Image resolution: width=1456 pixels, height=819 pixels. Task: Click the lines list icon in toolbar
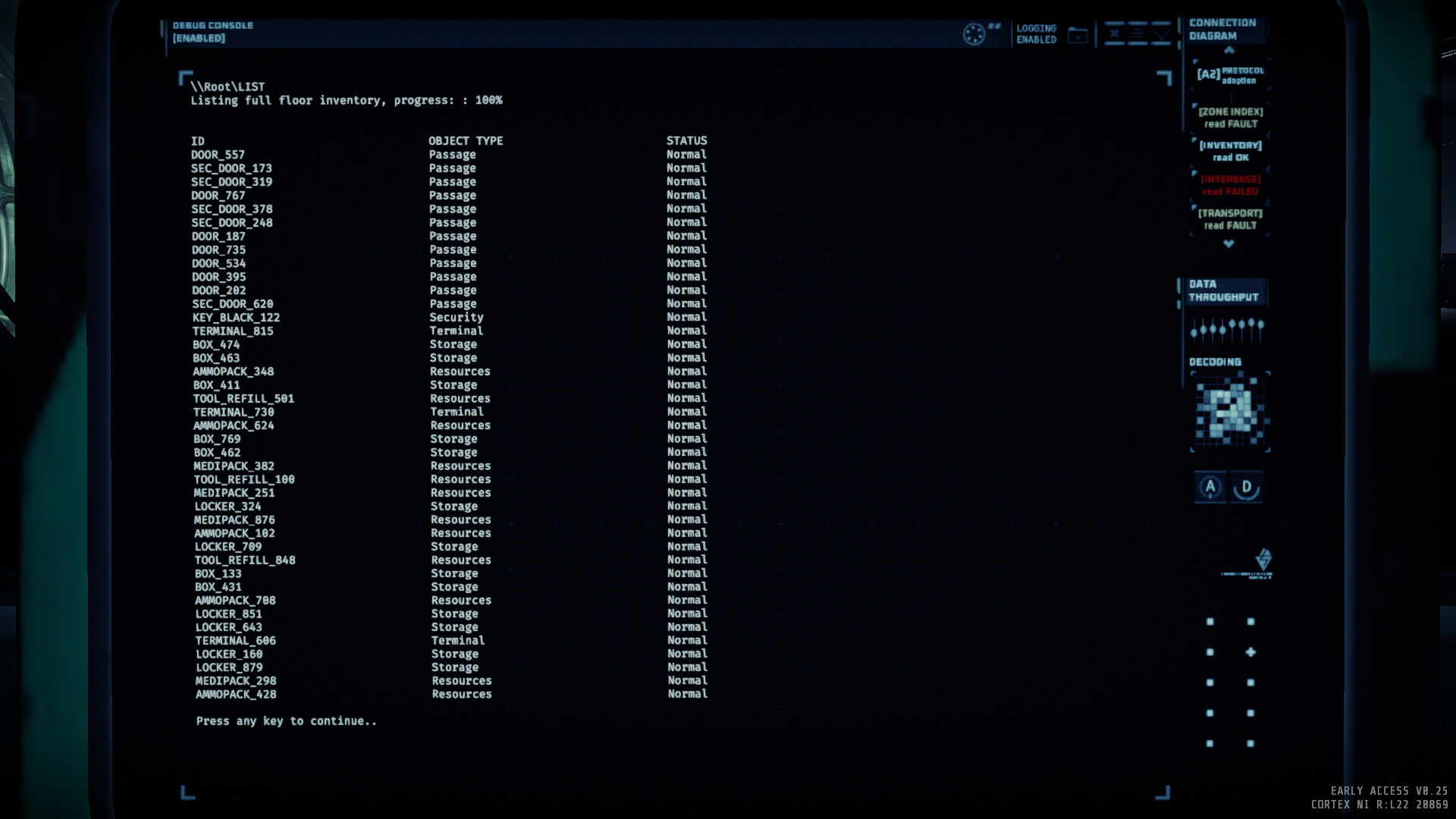point(1137,33)
